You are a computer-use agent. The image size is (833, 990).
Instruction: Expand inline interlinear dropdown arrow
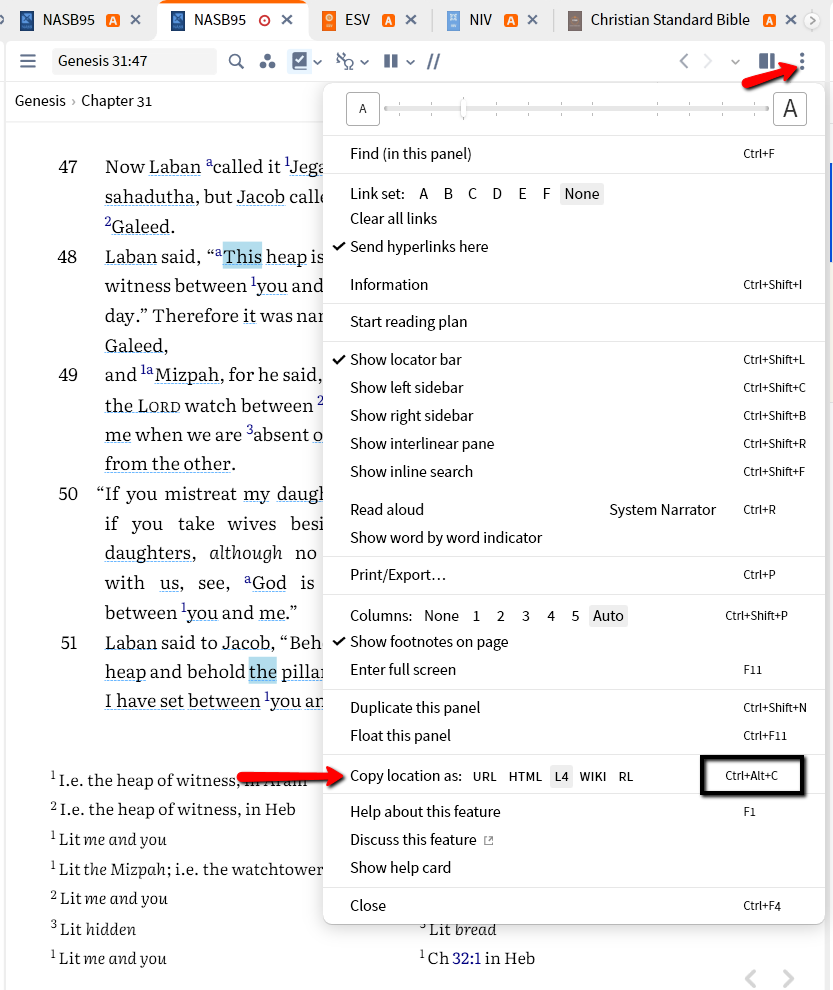[x=364, y=62]
